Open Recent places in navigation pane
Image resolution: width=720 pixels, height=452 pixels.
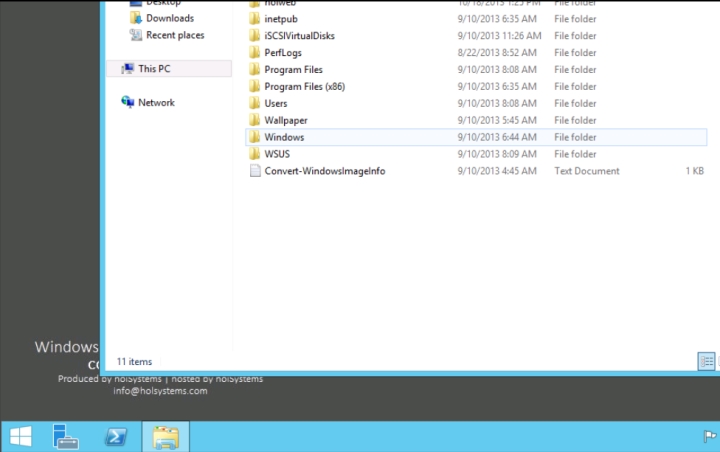[174, 35]
